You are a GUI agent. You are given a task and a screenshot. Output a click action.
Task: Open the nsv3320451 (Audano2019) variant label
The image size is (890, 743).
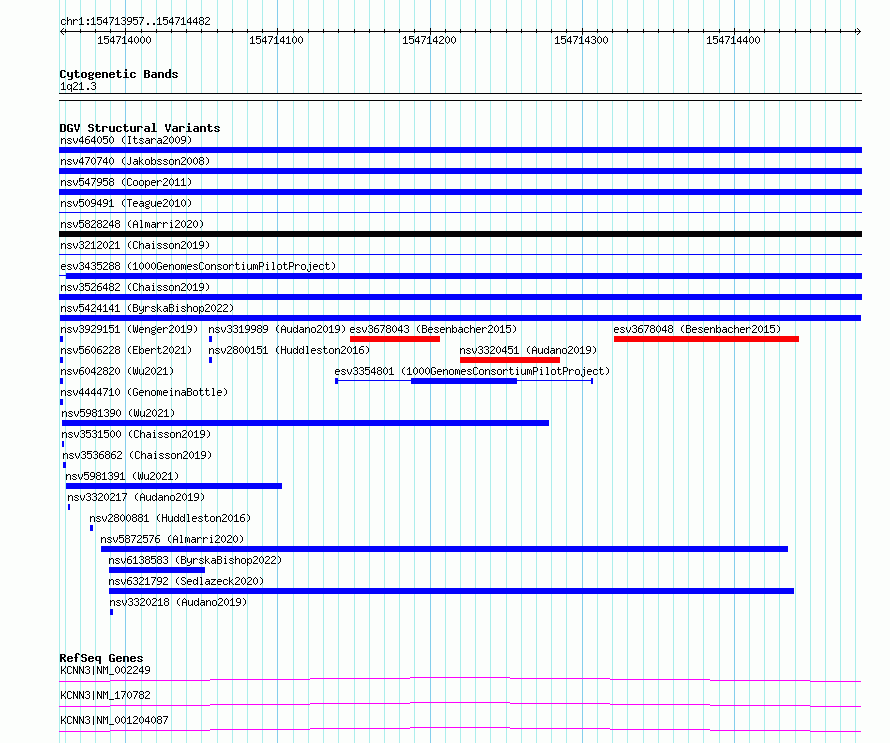528,350
